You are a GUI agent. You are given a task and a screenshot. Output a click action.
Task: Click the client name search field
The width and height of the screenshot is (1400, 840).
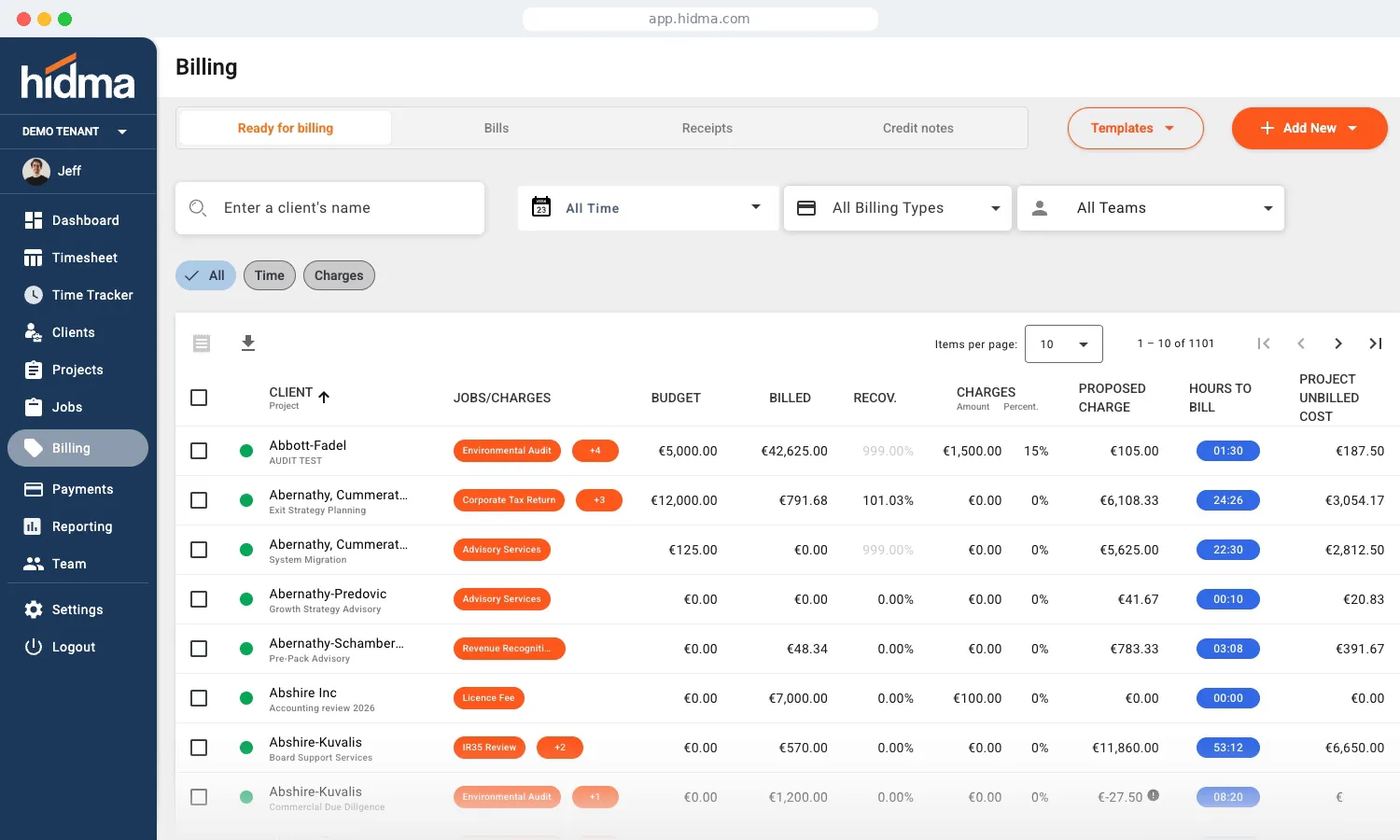[329, 208]
